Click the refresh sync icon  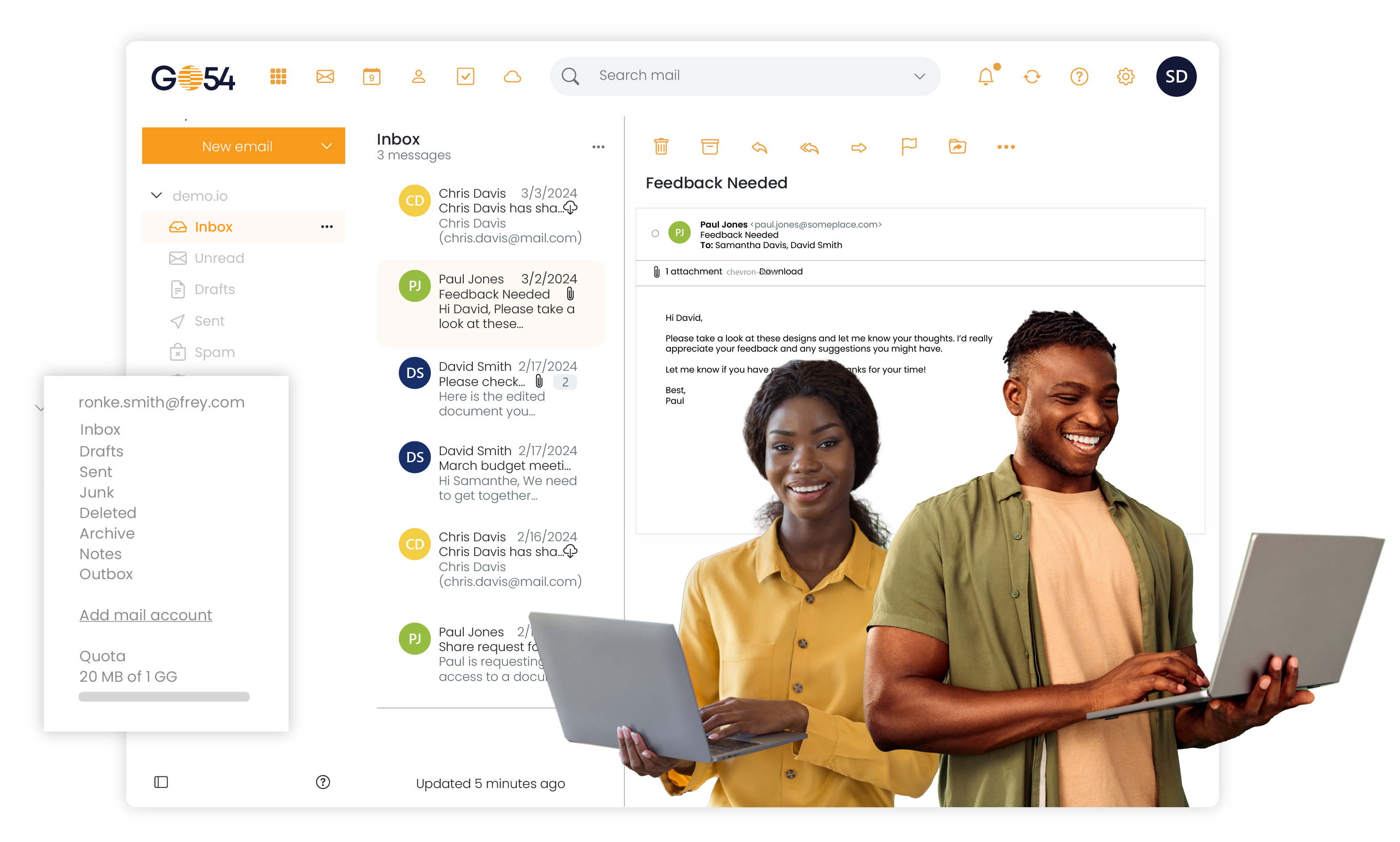(1032, 76)
